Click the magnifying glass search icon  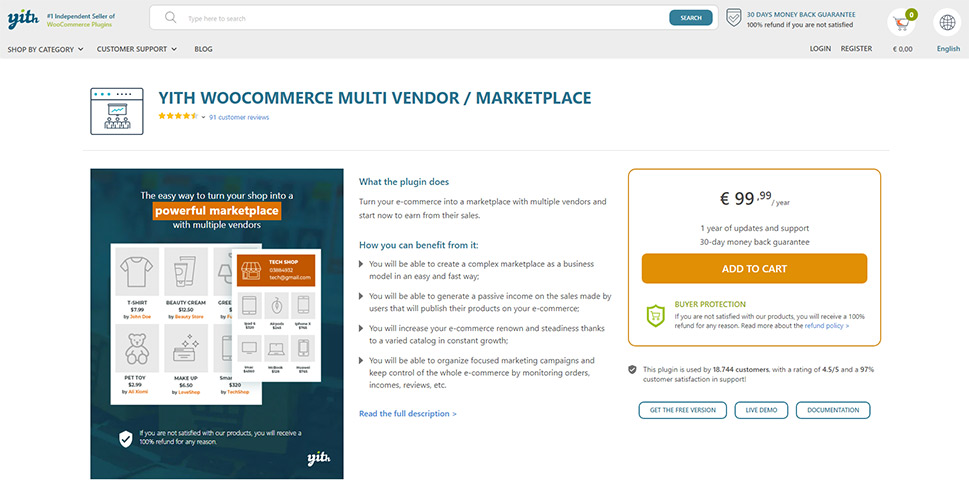pyautogui.click(x=171, y=18)
